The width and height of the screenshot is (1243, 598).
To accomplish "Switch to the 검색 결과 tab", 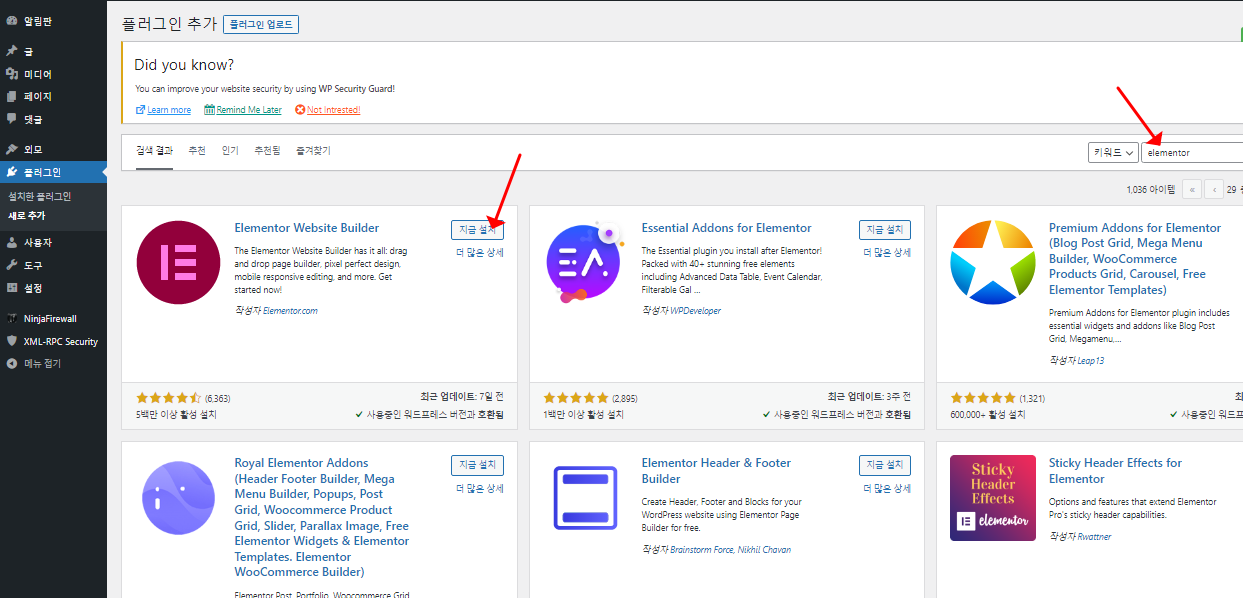I will pos(154,151).
